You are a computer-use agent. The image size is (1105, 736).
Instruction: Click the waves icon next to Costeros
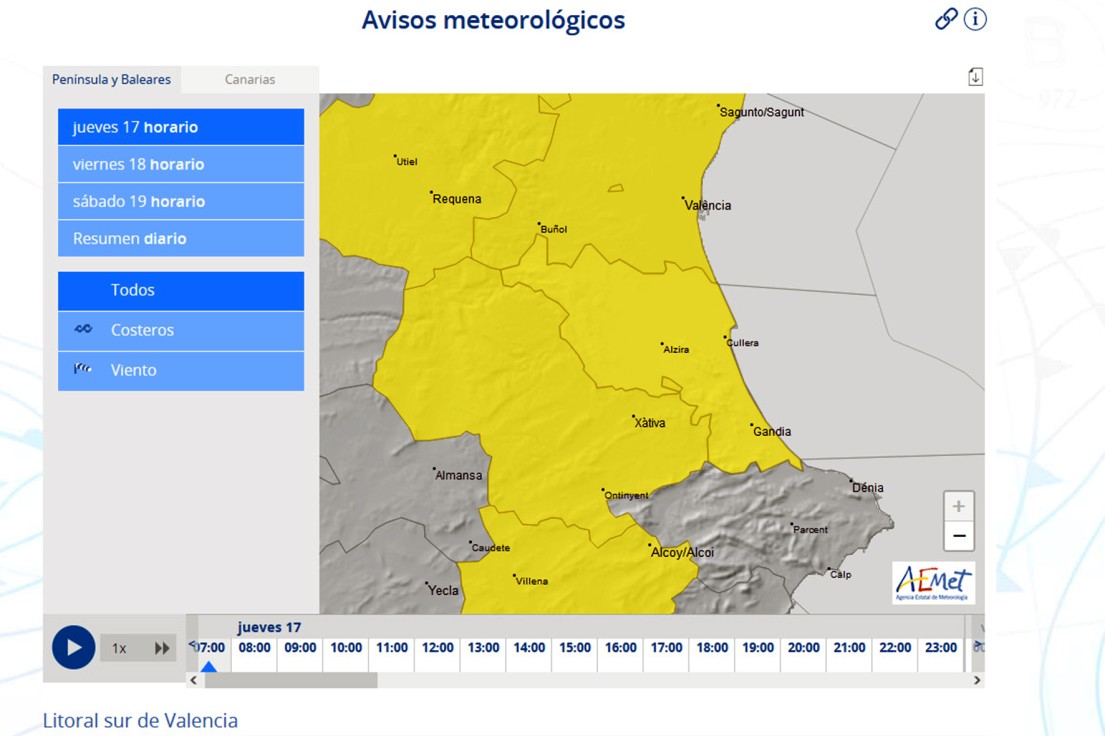83,329
